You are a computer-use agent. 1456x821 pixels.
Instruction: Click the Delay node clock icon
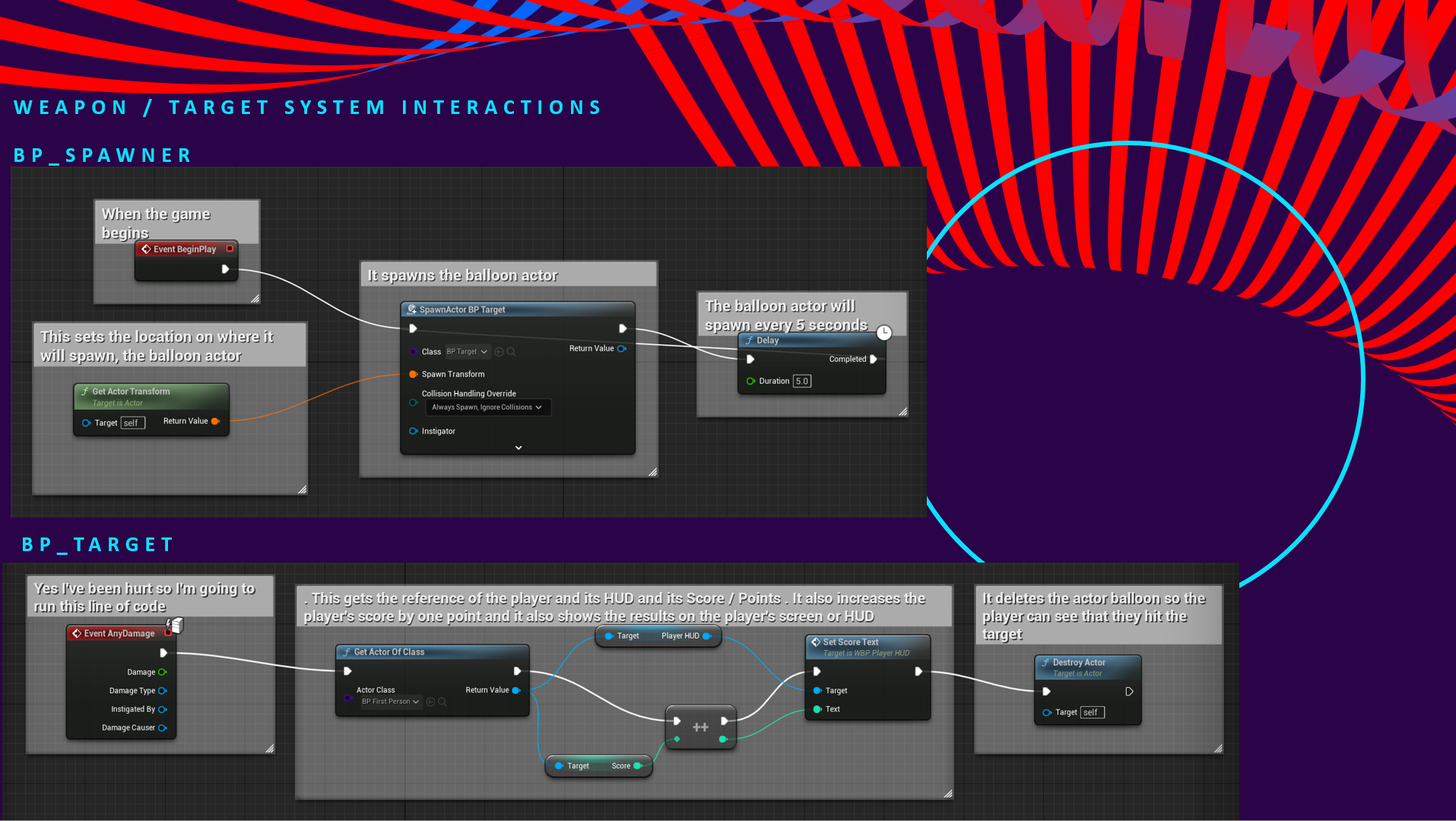883,333
